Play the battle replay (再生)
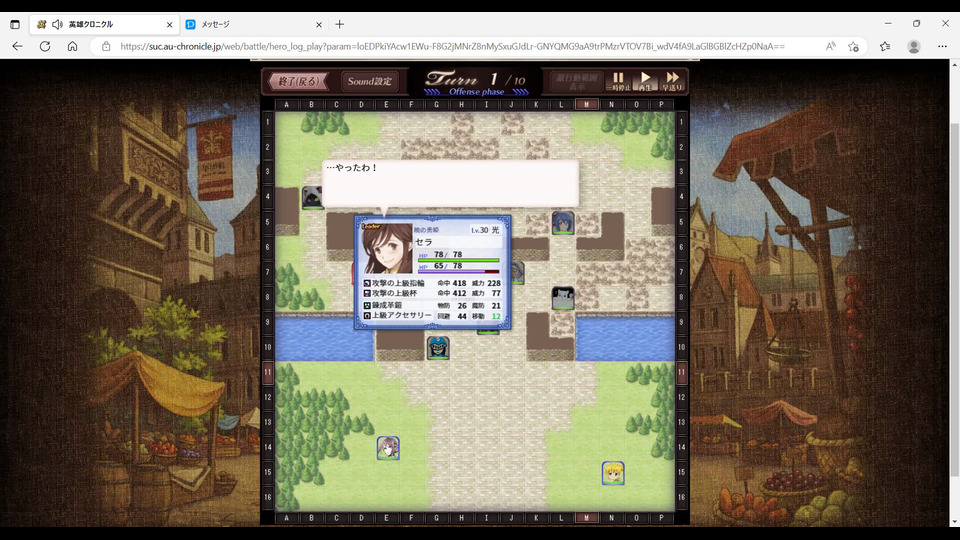Screen dimensions: 960x540 pos(645,81)
